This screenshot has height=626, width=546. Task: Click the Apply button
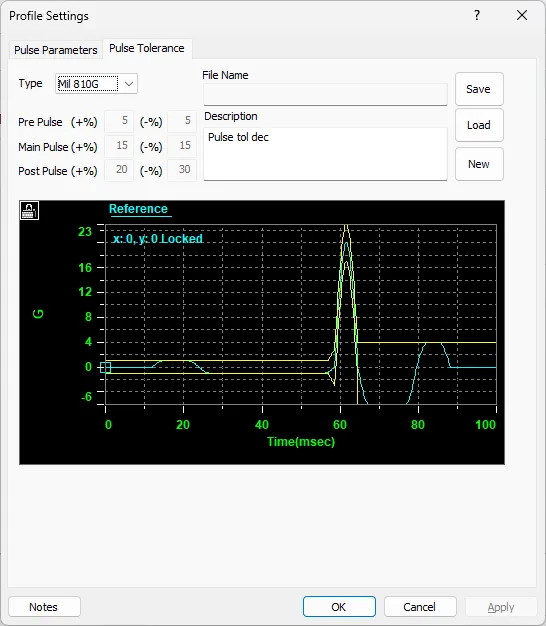point(501,607)
